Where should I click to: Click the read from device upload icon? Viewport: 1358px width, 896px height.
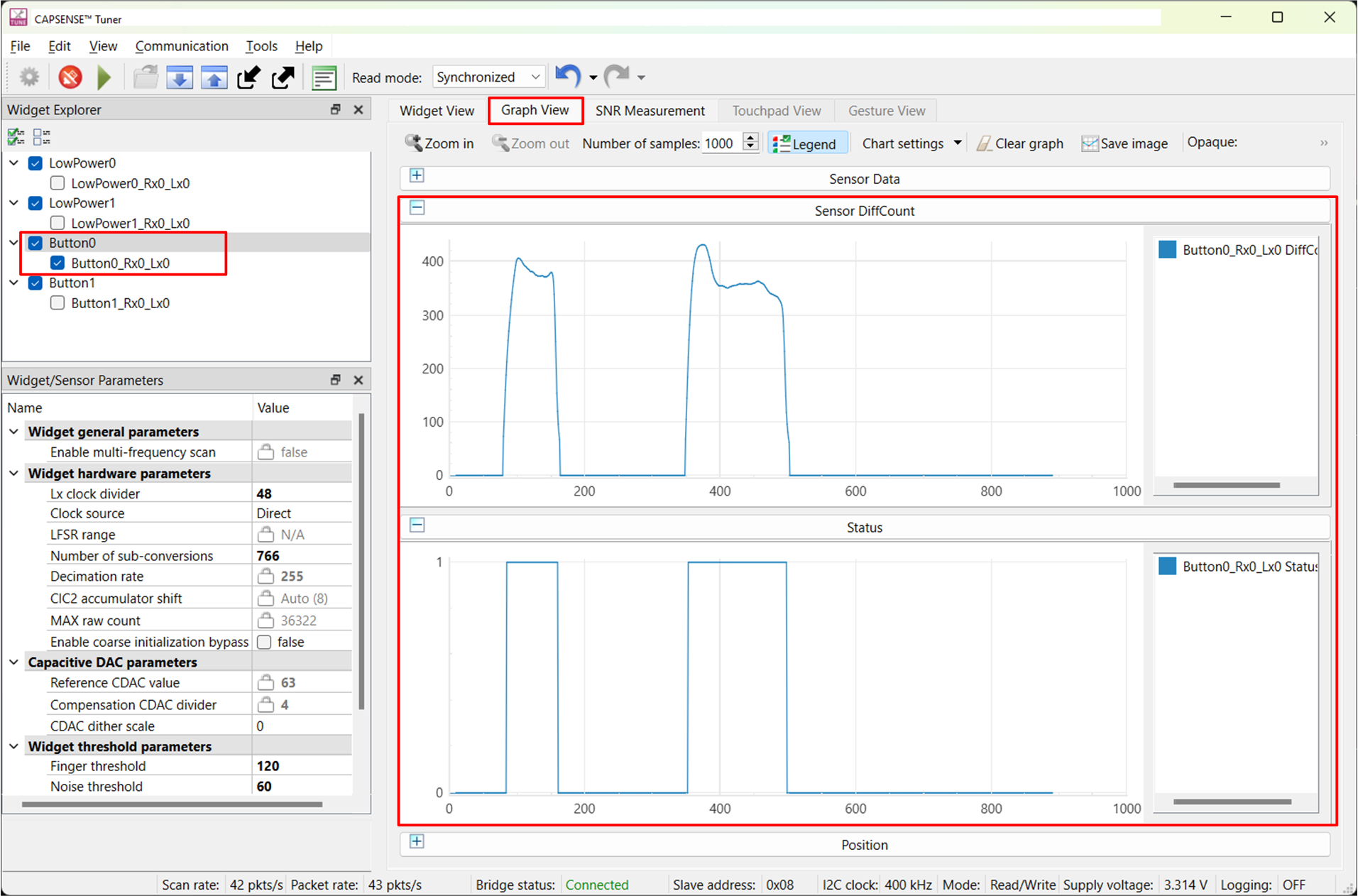[x=214, y=77]
